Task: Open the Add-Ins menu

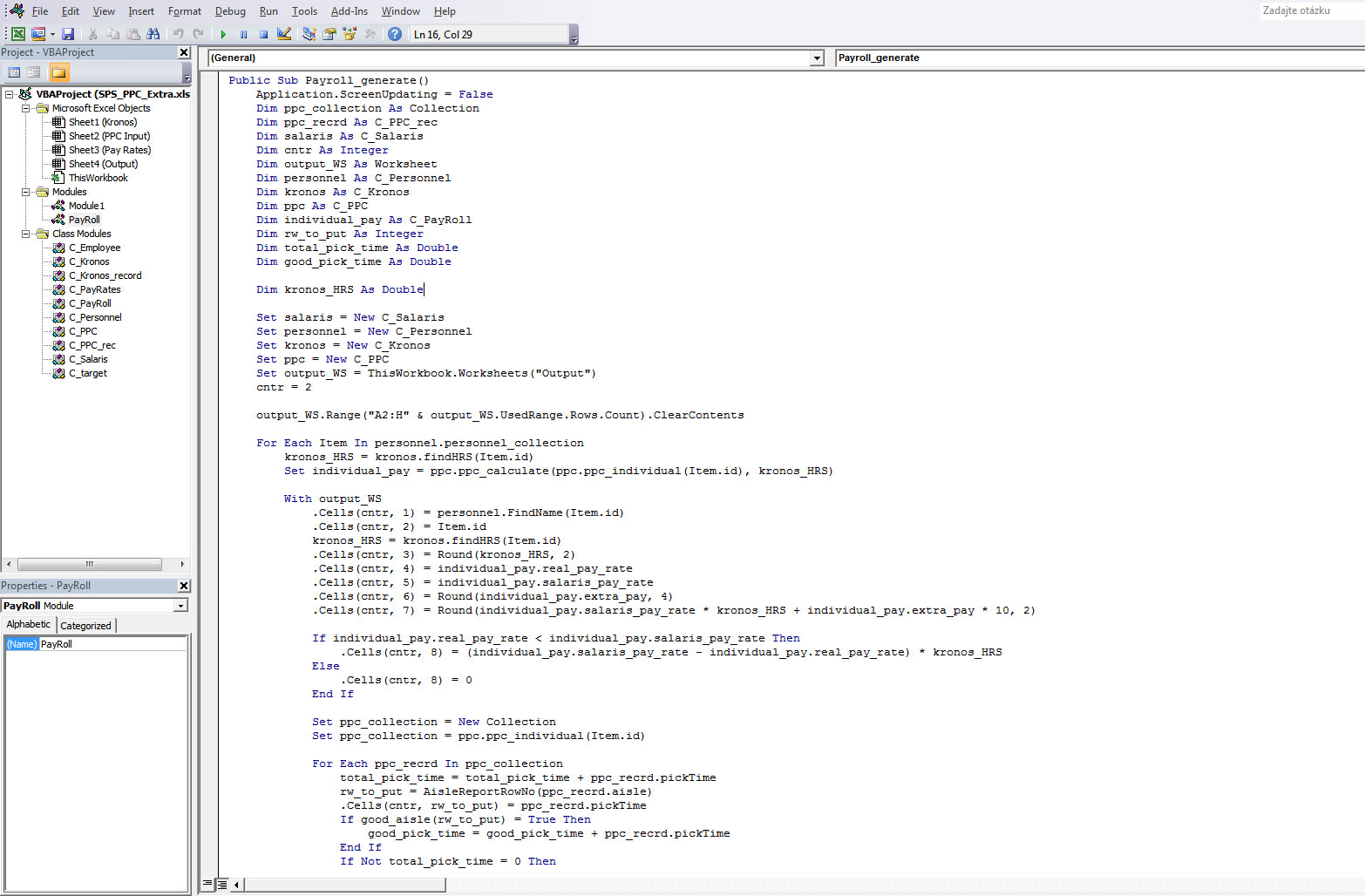Action: point(350,11)
